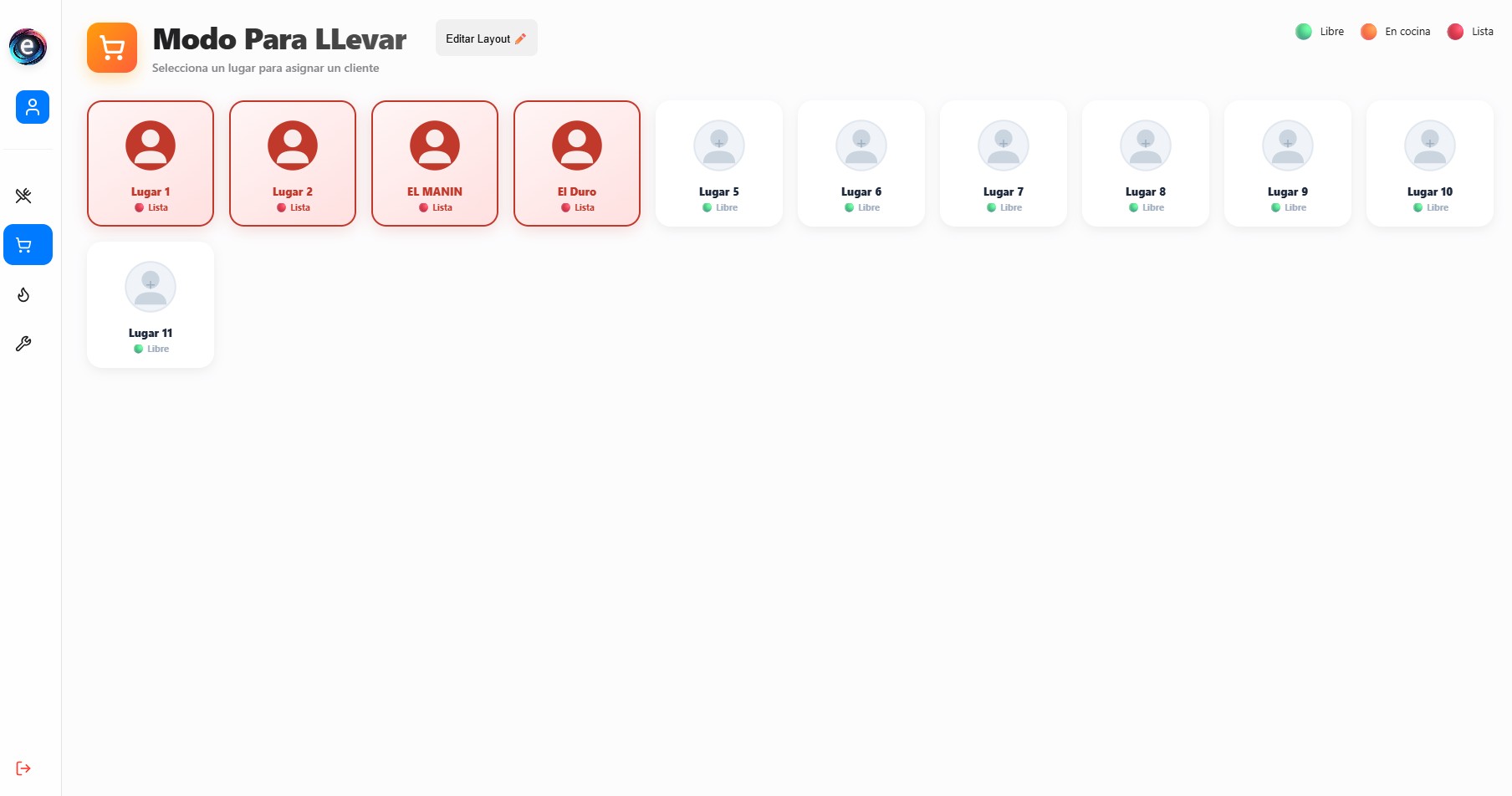
Task: Open the El Duro place card
Action: (x=577, y=164)
